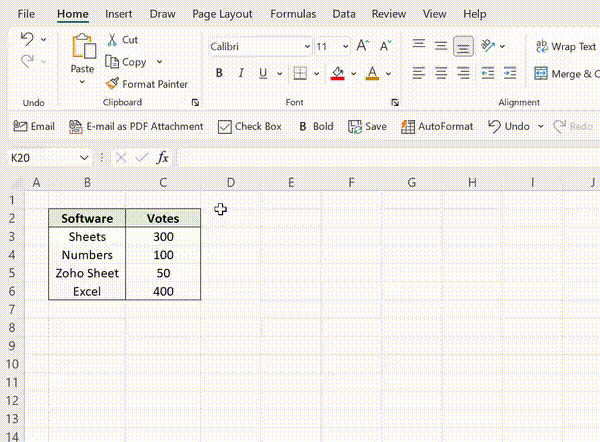This screenshot has width=600, height=442.
Task: Align text right
Action: pos(463,73)
